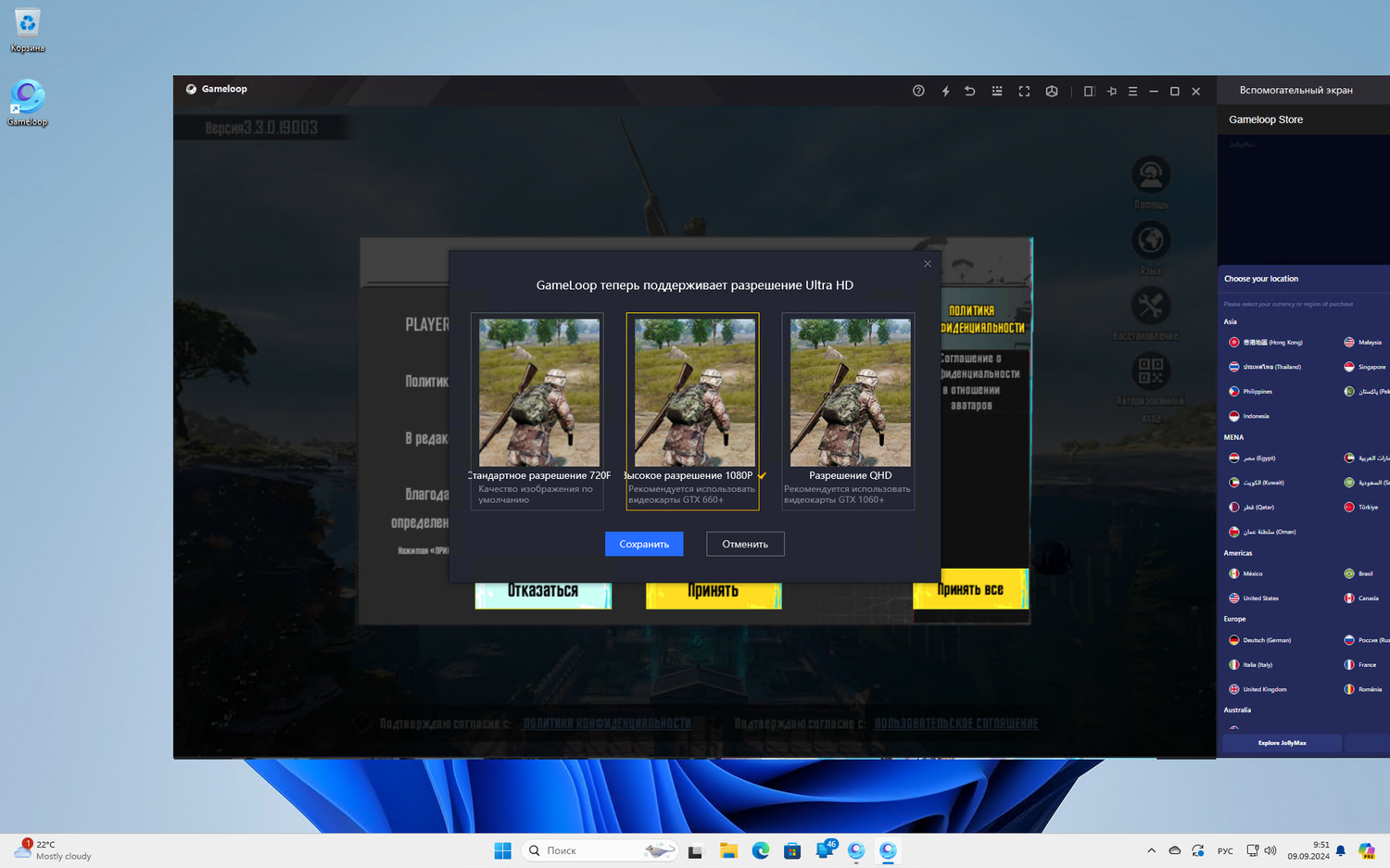
Task: Click the Explore JollyMax button
Action: point(1283,743)
